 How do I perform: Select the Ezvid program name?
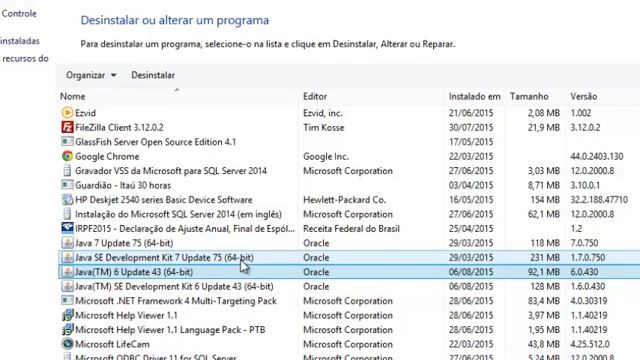(85, 113)
